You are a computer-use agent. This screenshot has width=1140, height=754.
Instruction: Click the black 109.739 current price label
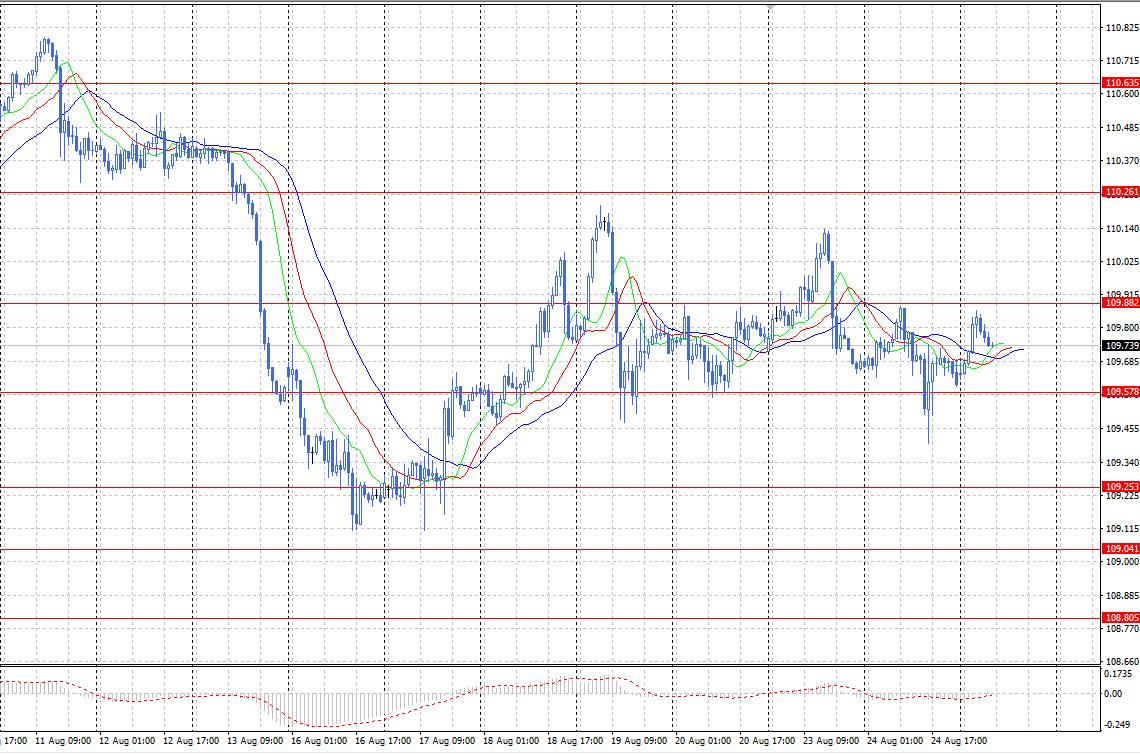pyautogui.click(x=1121, y=345)
